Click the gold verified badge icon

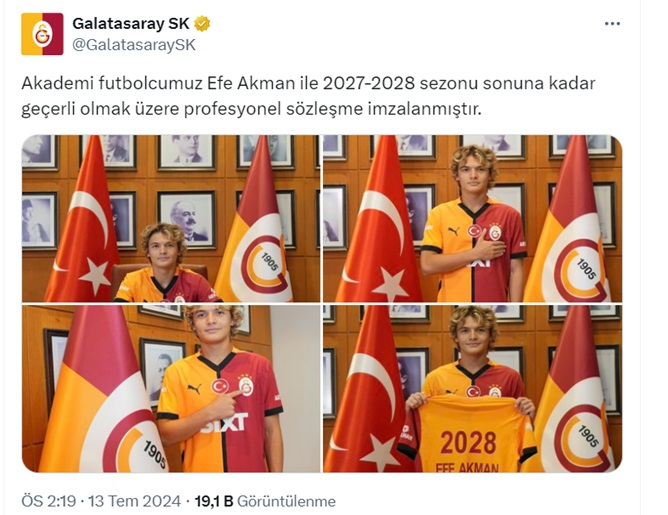click(x=202, y=24)
